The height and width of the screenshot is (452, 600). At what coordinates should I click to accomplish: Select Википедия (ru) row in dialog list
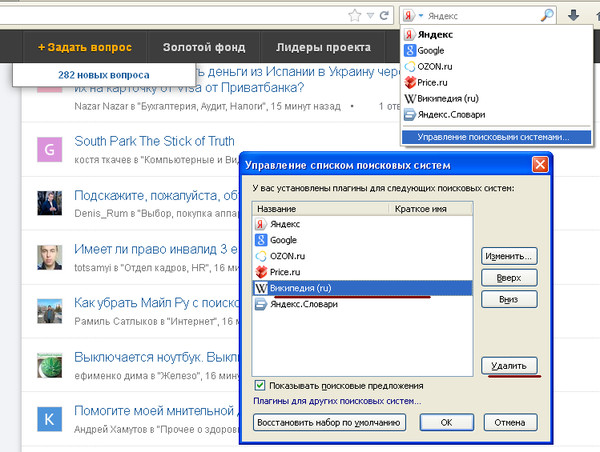coord(363,288)
